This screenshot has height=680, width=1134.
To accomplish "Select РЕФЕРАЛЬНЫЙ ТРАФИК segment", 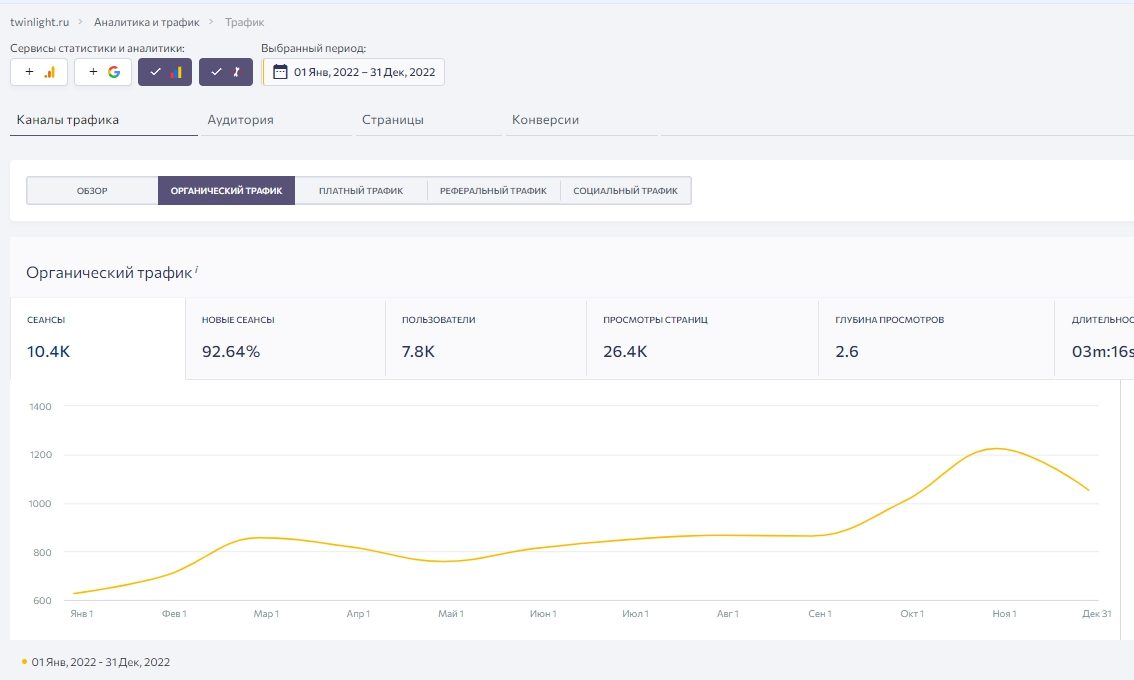I will [493, 191].
